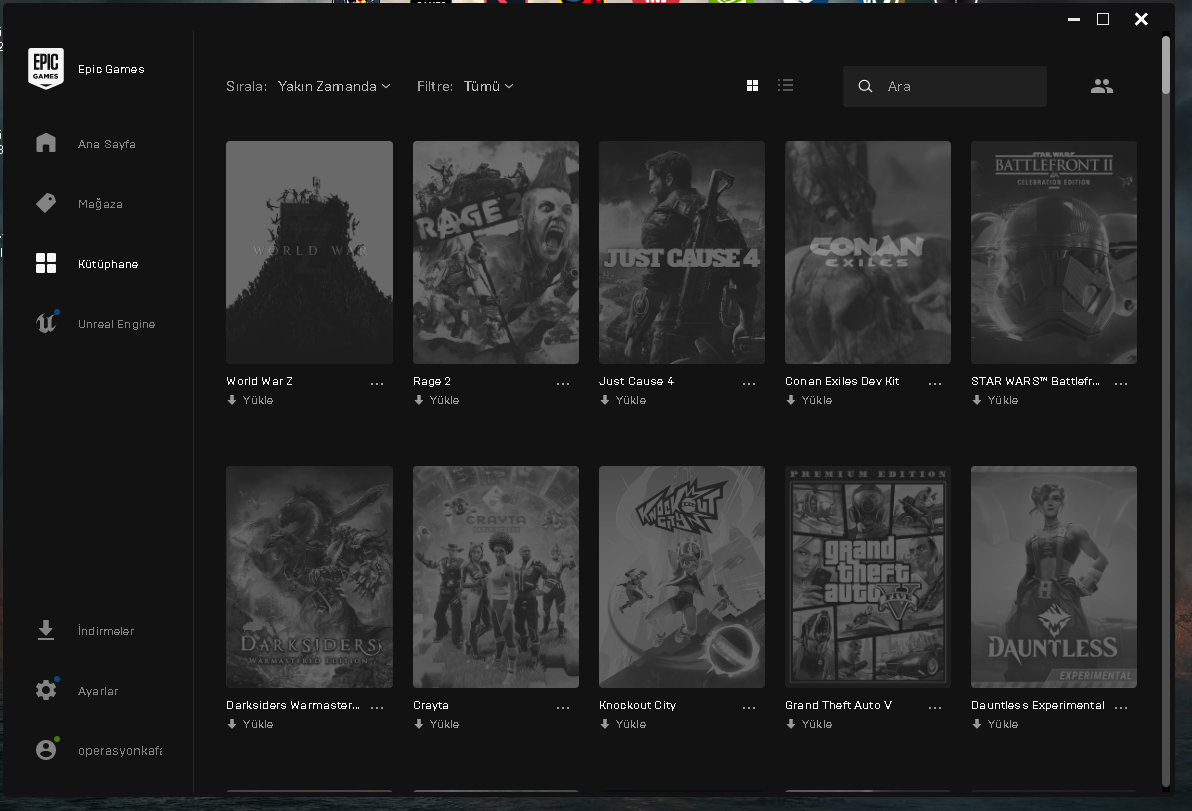This screenshot has height=811, width=1192.
Task: Open World War Z three-dot options
Action: click(377, 384)
